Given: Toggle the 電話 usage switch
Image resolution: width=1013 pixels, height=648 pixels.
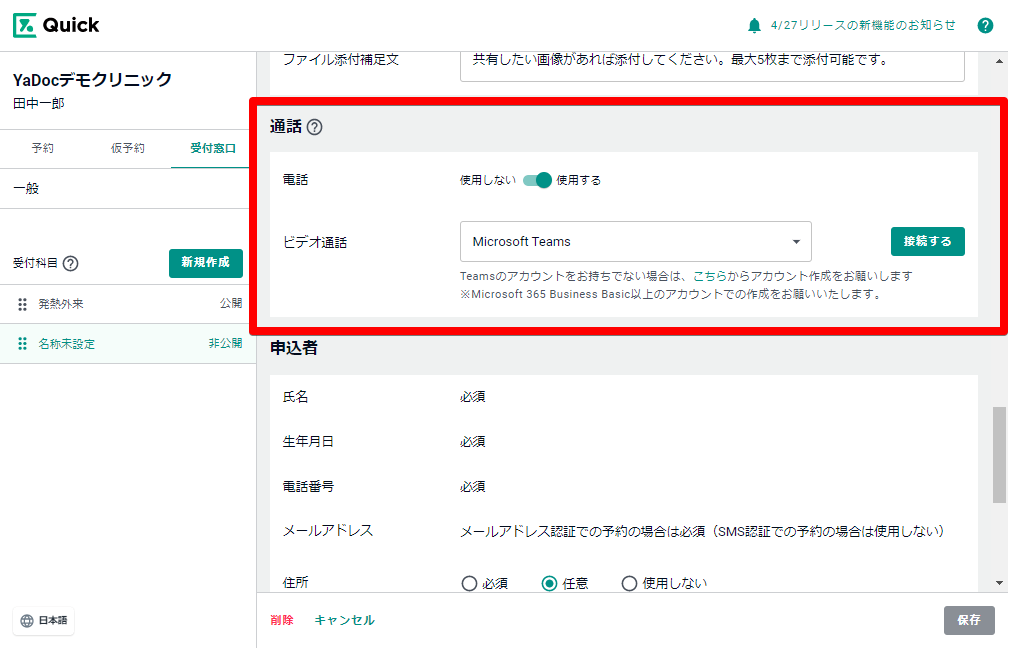Looking at the screenshot, I should coord(537,180).
